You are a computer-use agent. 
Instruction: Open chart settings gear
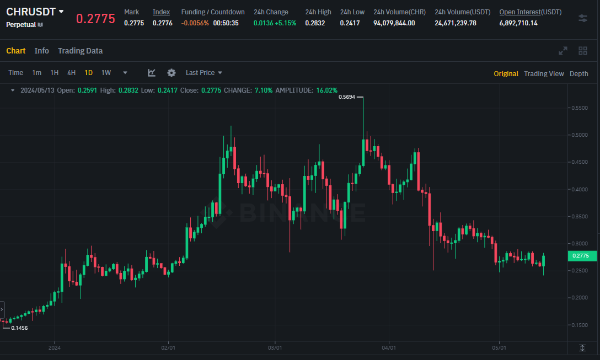tap(171, 73)
